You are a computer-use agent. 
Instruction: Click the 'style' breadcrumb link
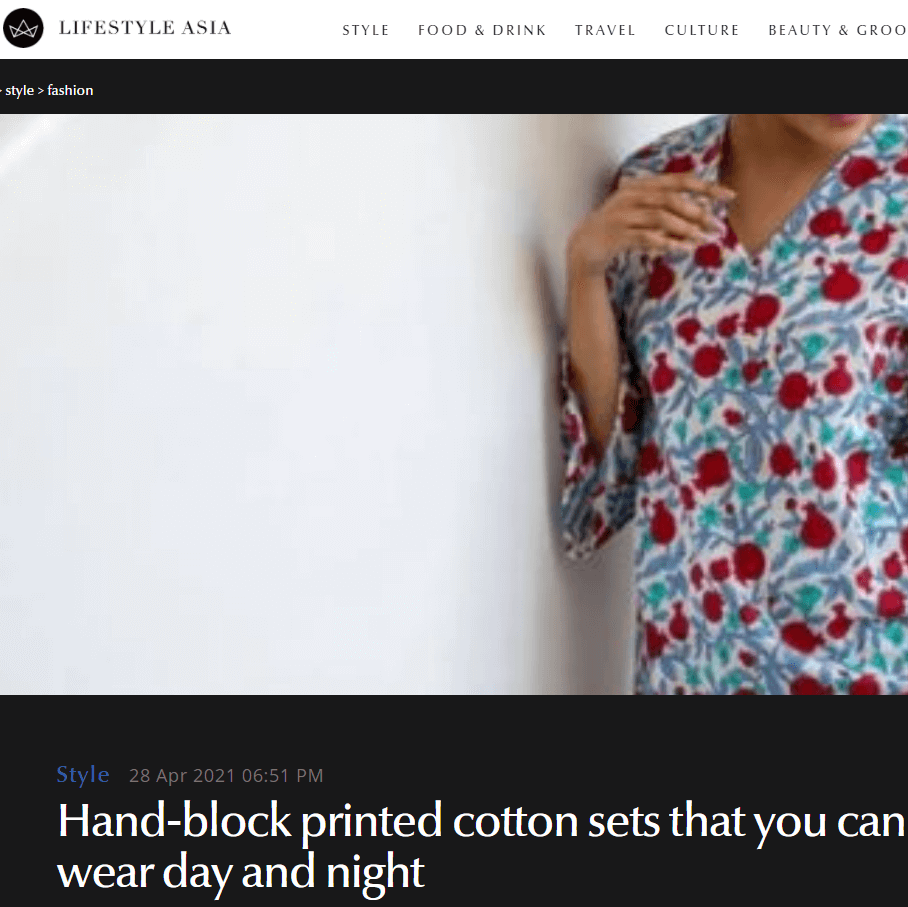[x=20, y=91]
